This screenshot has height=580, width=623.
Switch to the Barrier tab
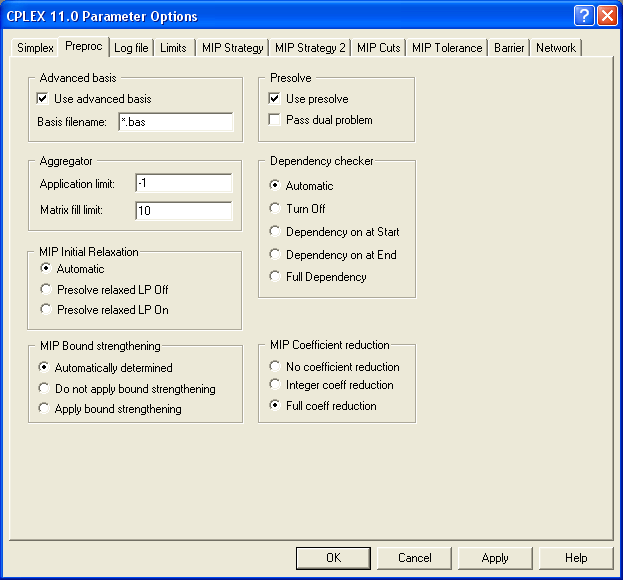pyautogui.click(x=509, y=48)
